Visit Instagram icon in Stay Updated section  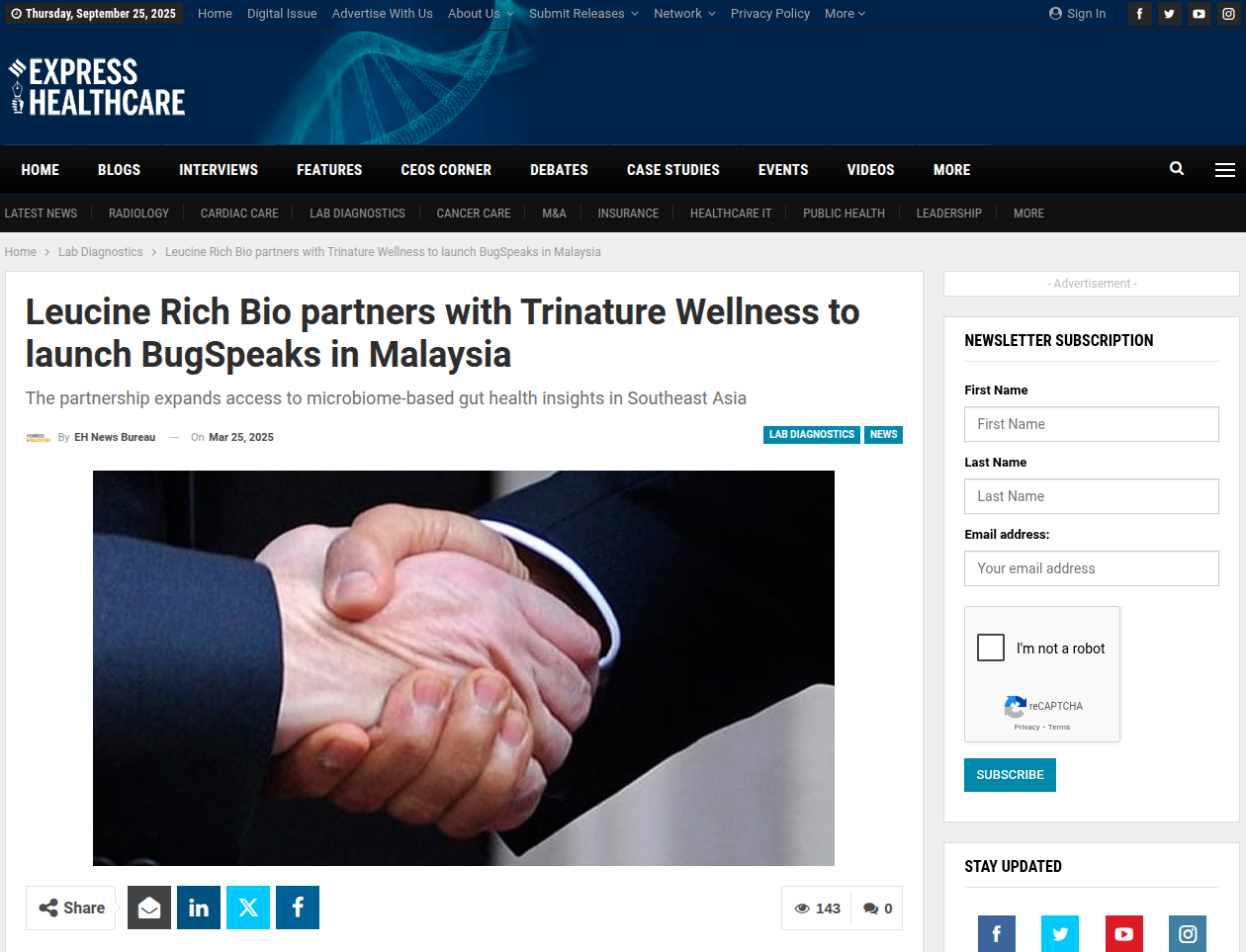click(1188, 933)
